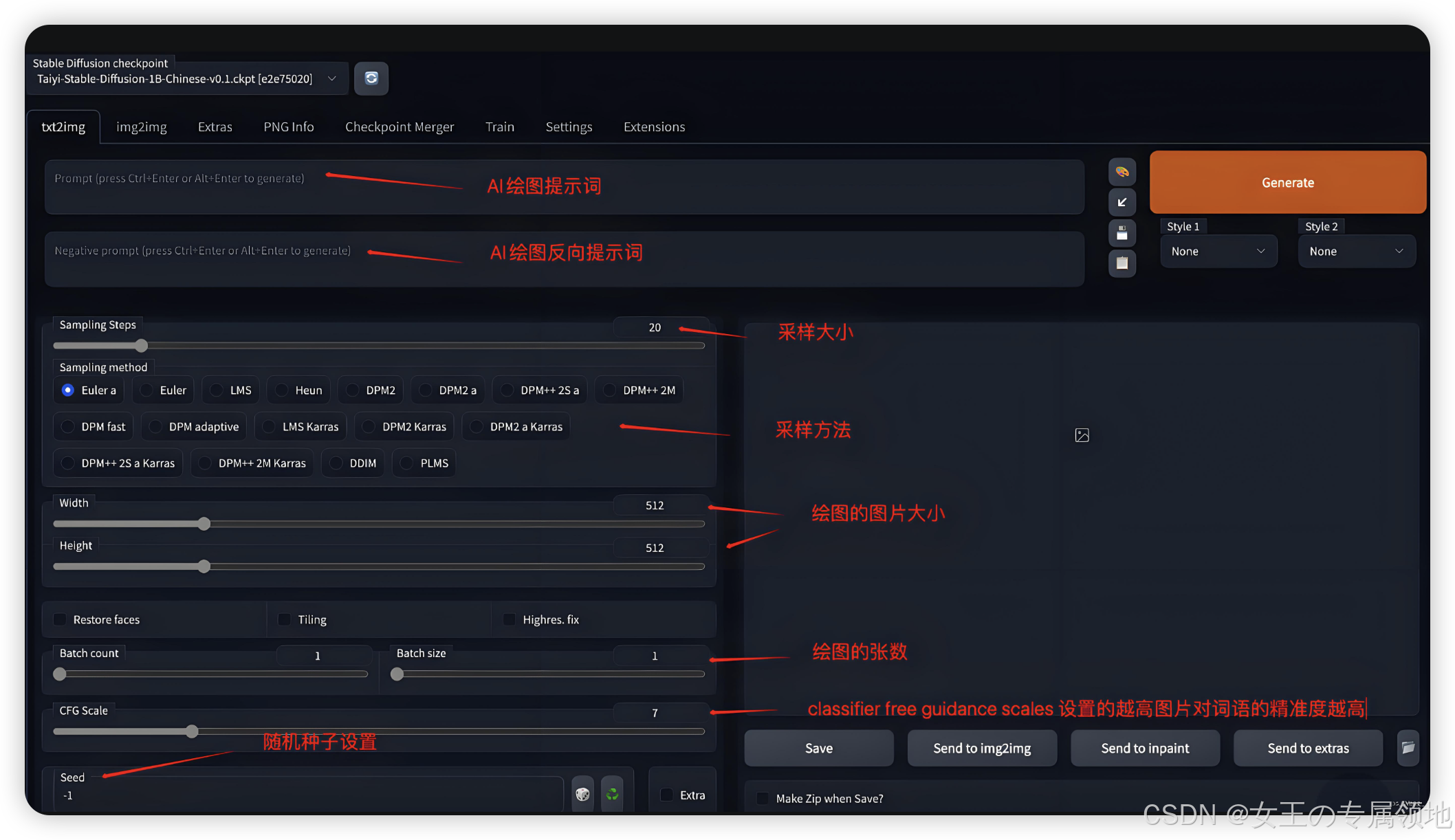Select DPM2 a sampling method

(x=448, y=390)
